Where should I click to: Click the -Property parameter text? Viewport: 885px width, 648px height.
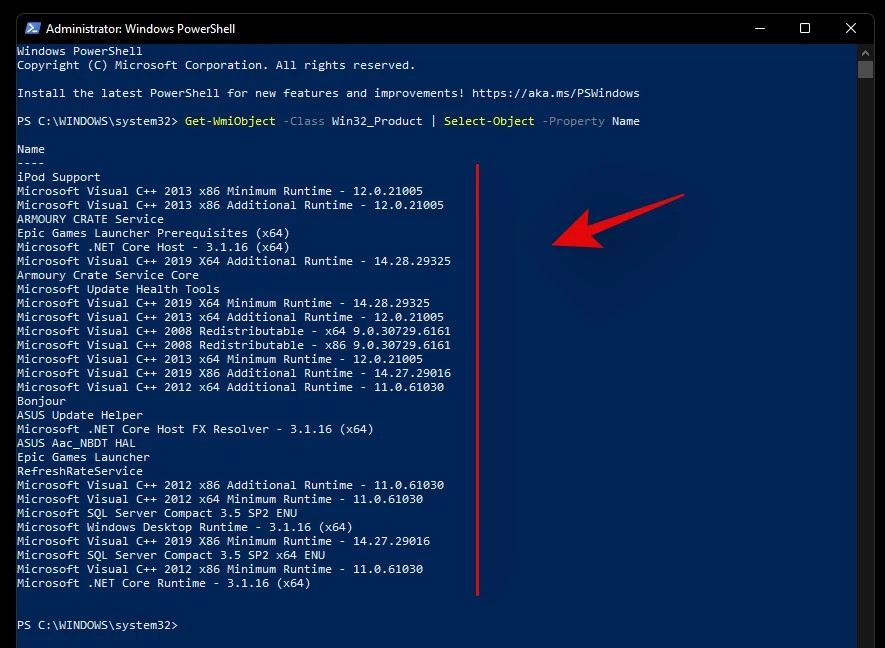pyautogui.click(x=573, y=121)
